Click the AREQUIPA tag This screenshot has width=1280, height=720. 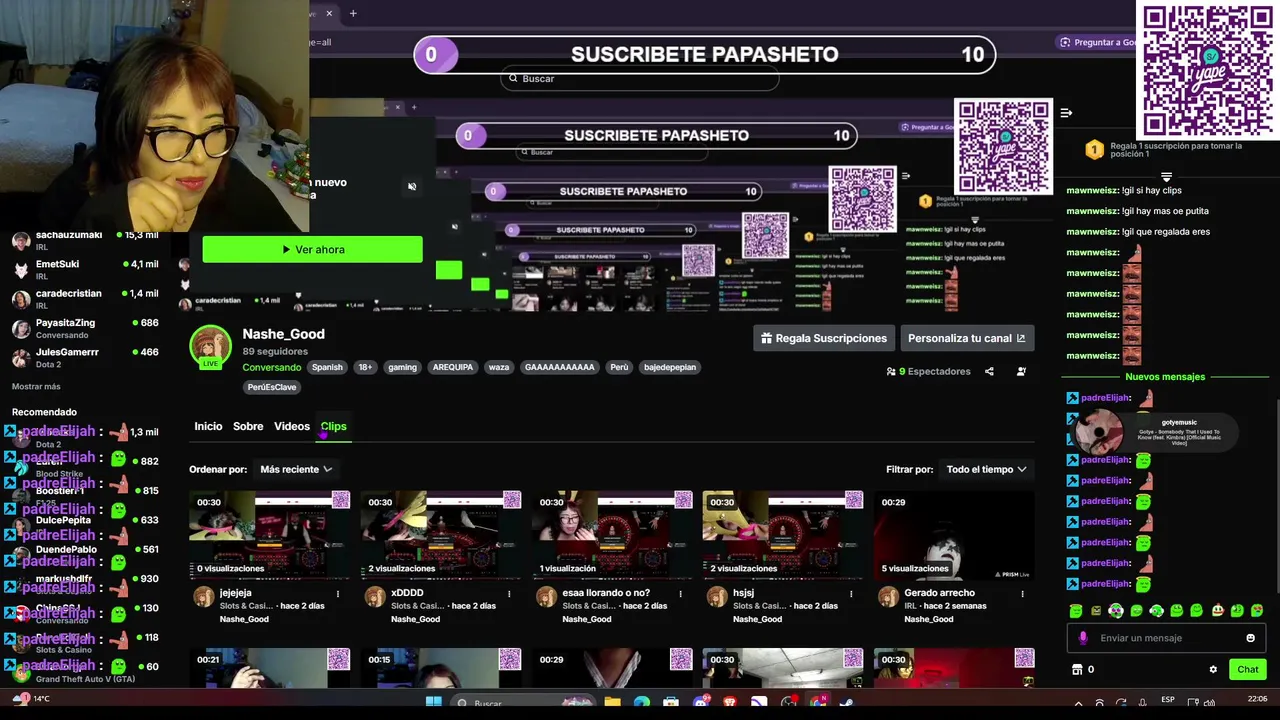pos(453,367)
